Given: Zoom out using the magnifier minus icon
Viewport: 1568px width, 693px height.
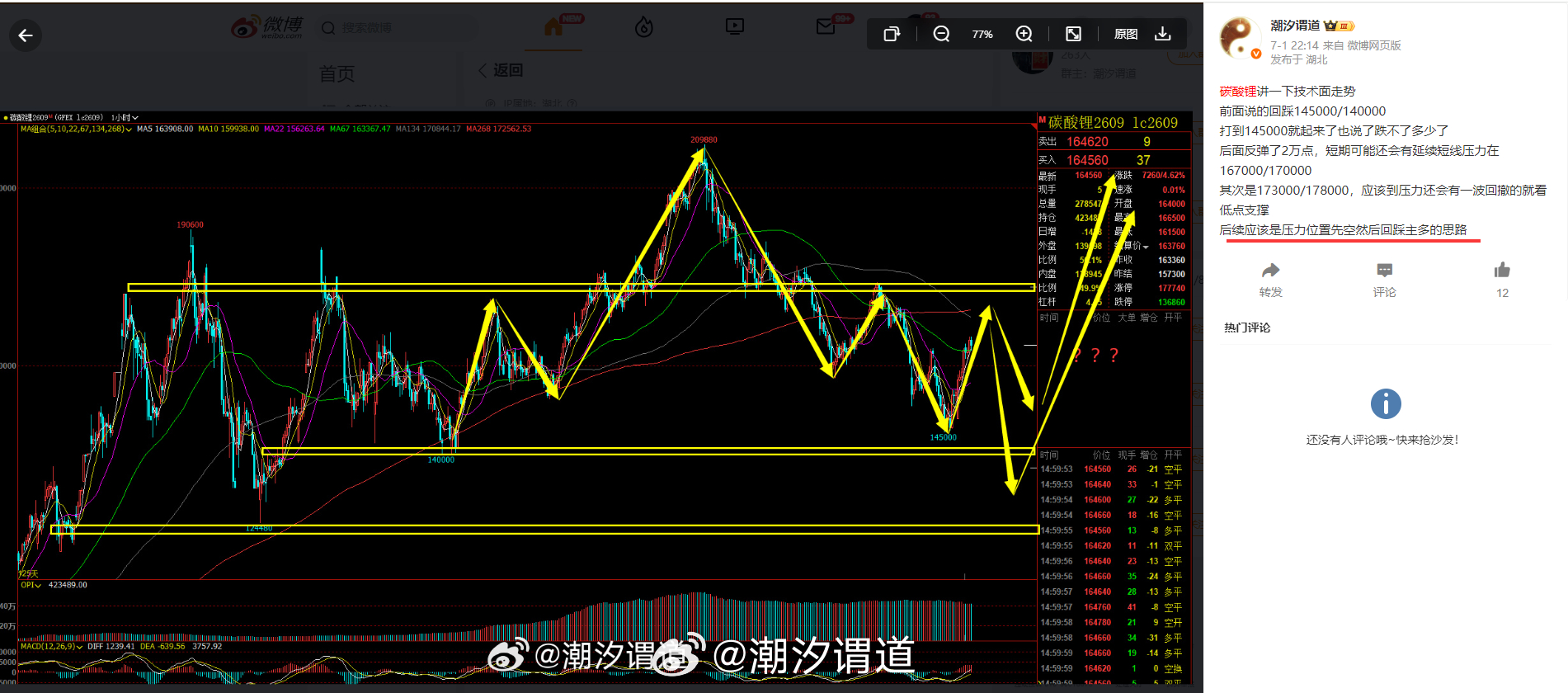Looking at the screenshot, I should click(x=941, y=34).
